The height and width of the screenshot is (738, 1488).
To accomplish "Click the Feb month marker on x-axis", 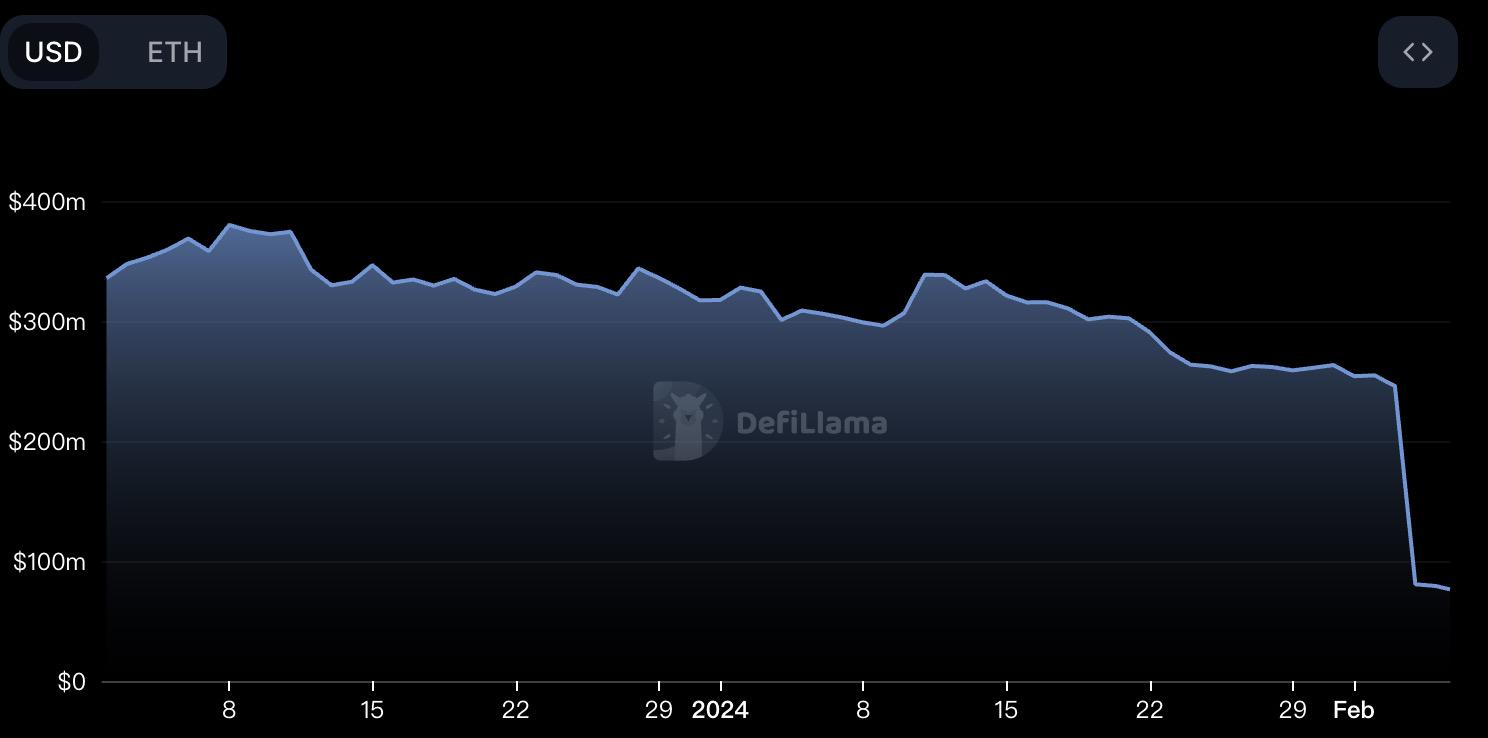I will [x=1354, y=711].
